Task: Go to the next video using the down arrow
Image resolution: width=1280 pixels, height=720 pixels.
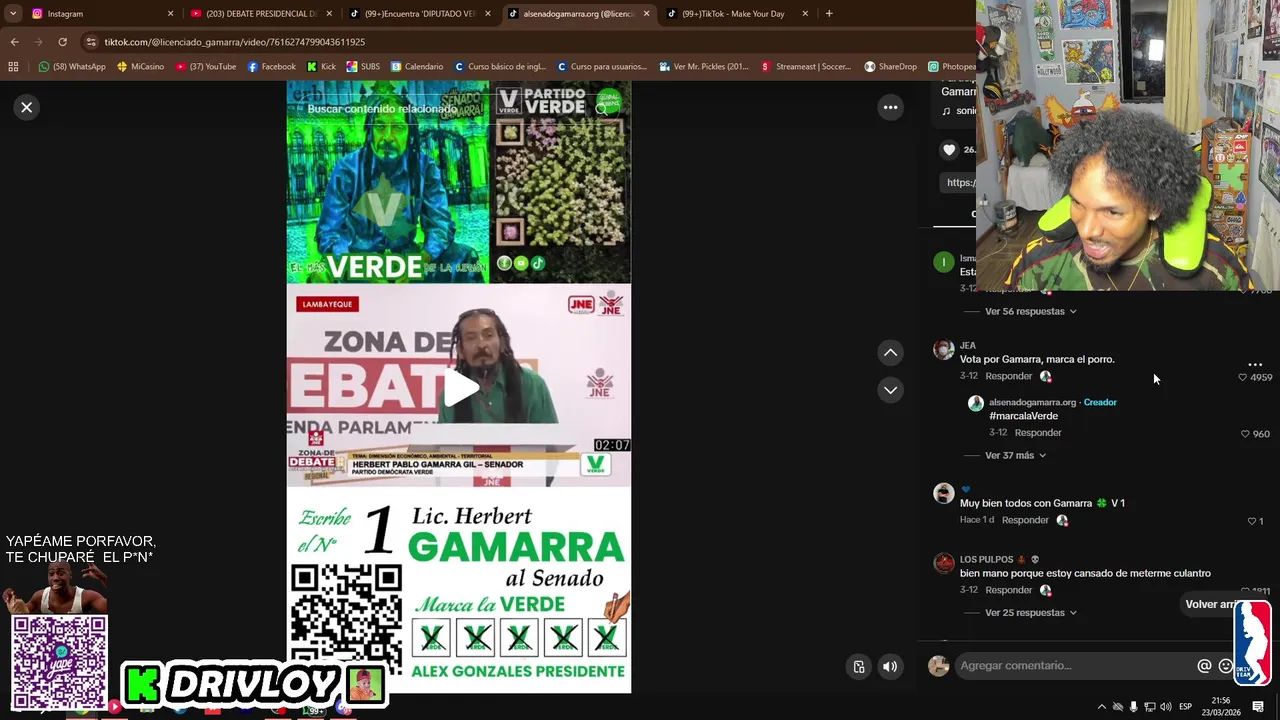Action: (890, 390)
